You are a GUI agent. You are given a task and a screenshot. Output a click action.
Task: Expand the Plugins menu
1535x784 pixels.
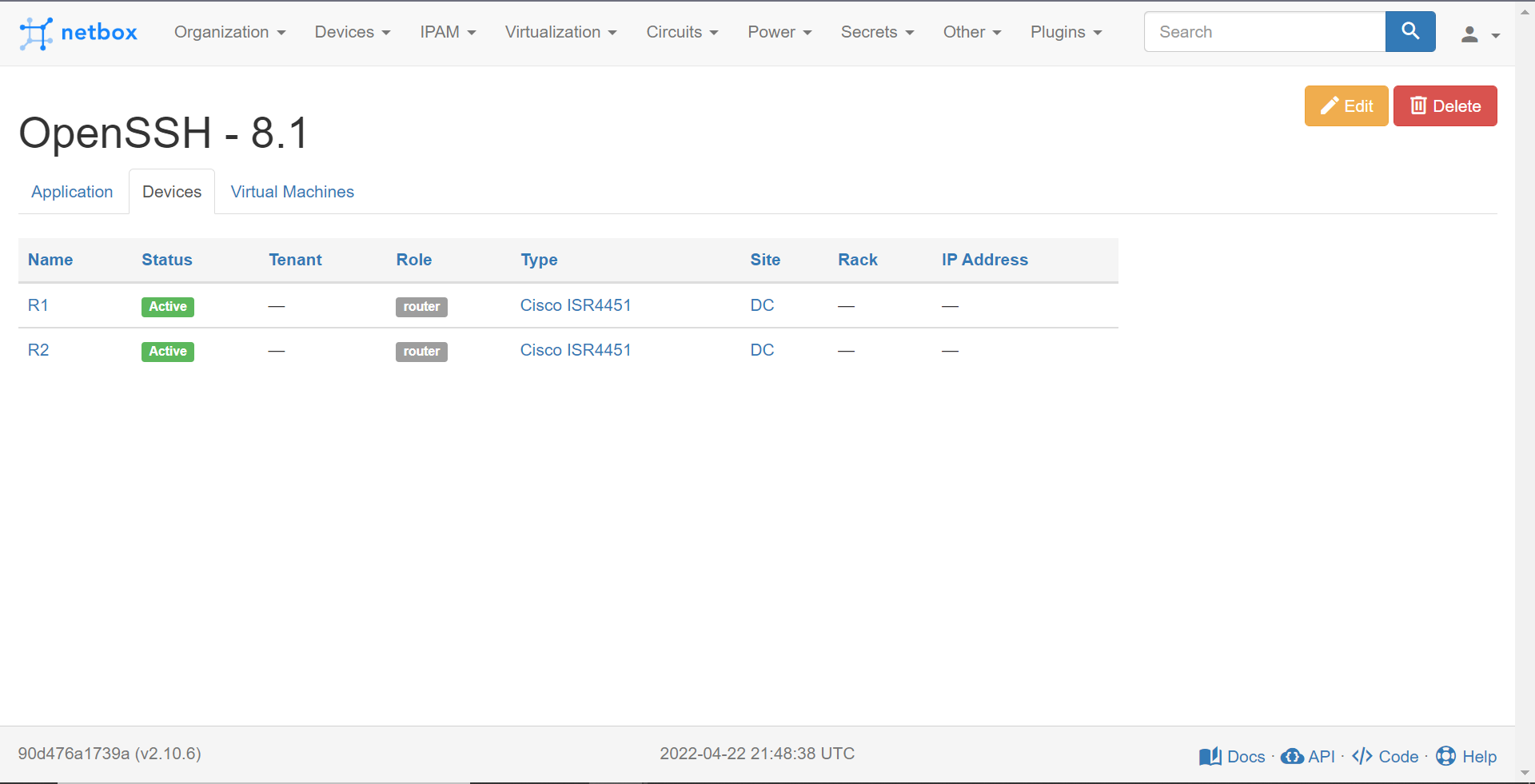click(x=1066, y=32)
